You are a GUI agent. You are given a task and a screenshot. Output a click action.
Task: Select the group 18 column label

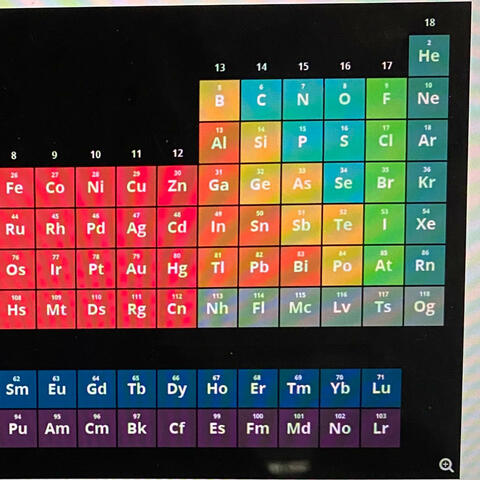[430, 22]
